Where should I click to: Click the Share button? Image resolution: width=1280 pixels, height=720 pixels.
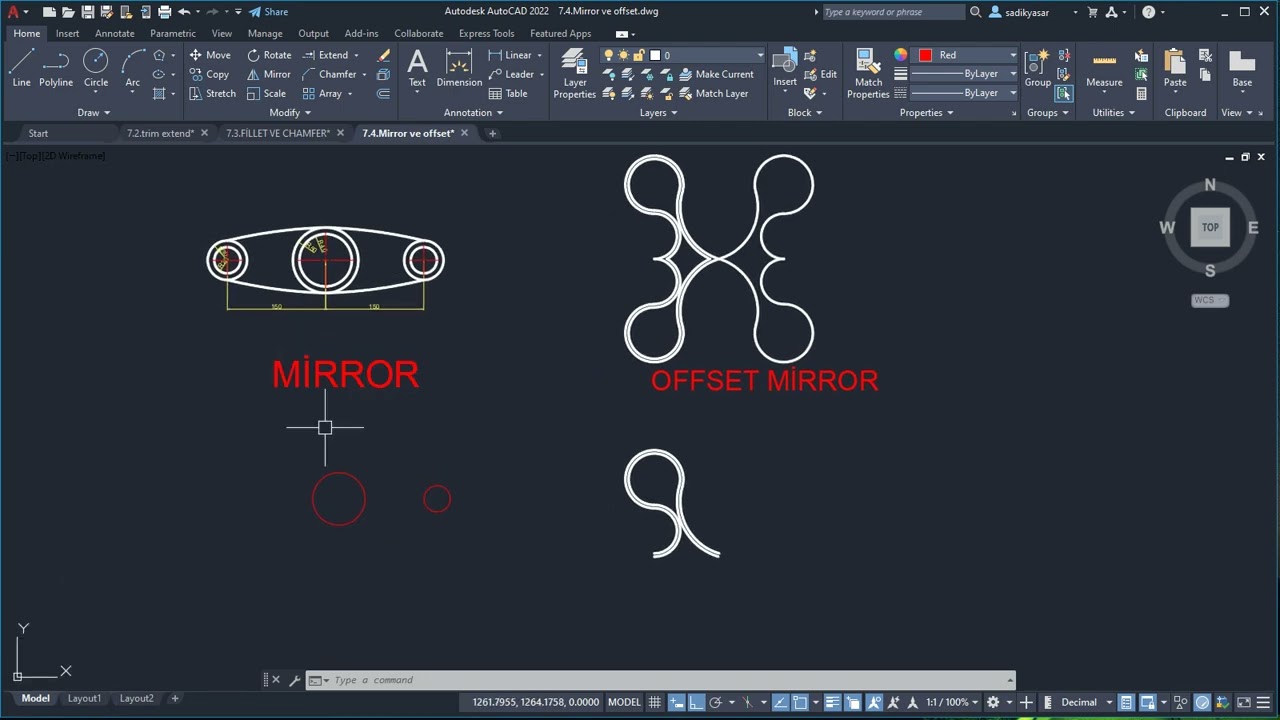point(268,12)
